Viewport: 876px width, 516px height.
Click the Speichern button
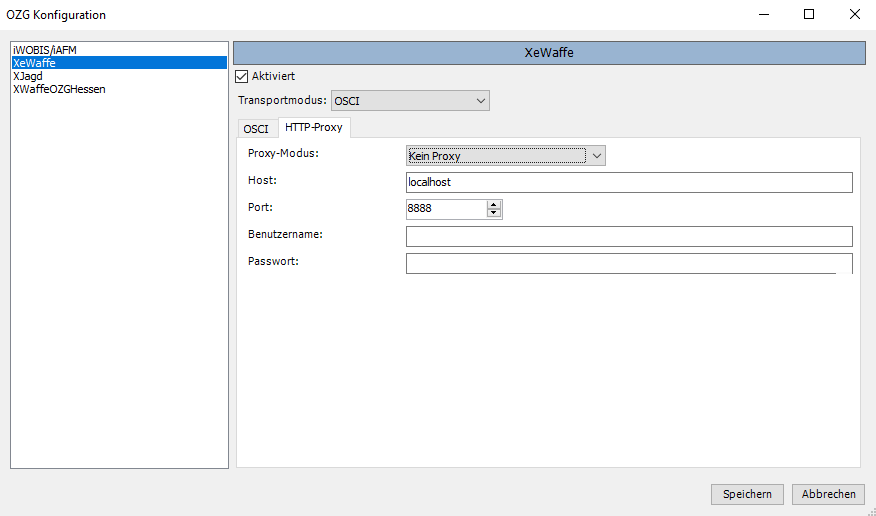pyautogui.click(x=747, y=494)
